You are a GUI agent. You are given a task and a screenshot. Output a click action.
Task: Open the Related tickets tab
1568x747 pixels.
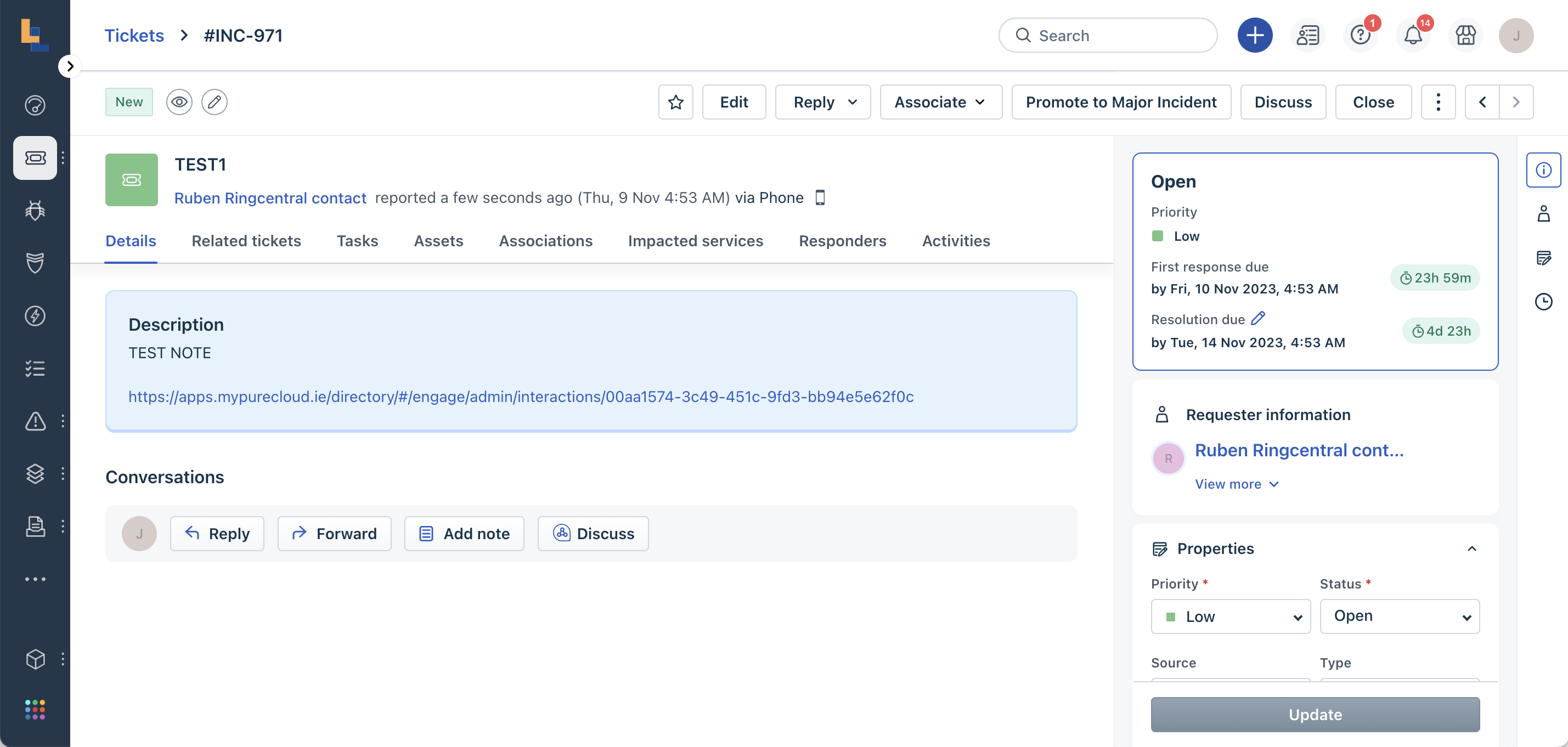point(246,241)
